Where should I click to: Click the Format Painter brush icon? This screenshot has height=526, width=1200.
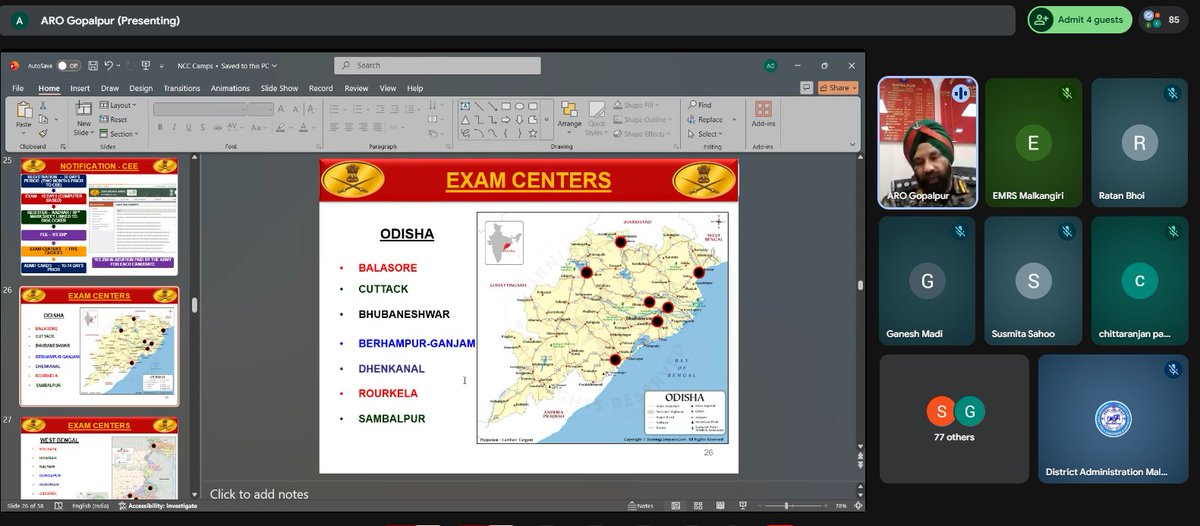tap(43, 133)
